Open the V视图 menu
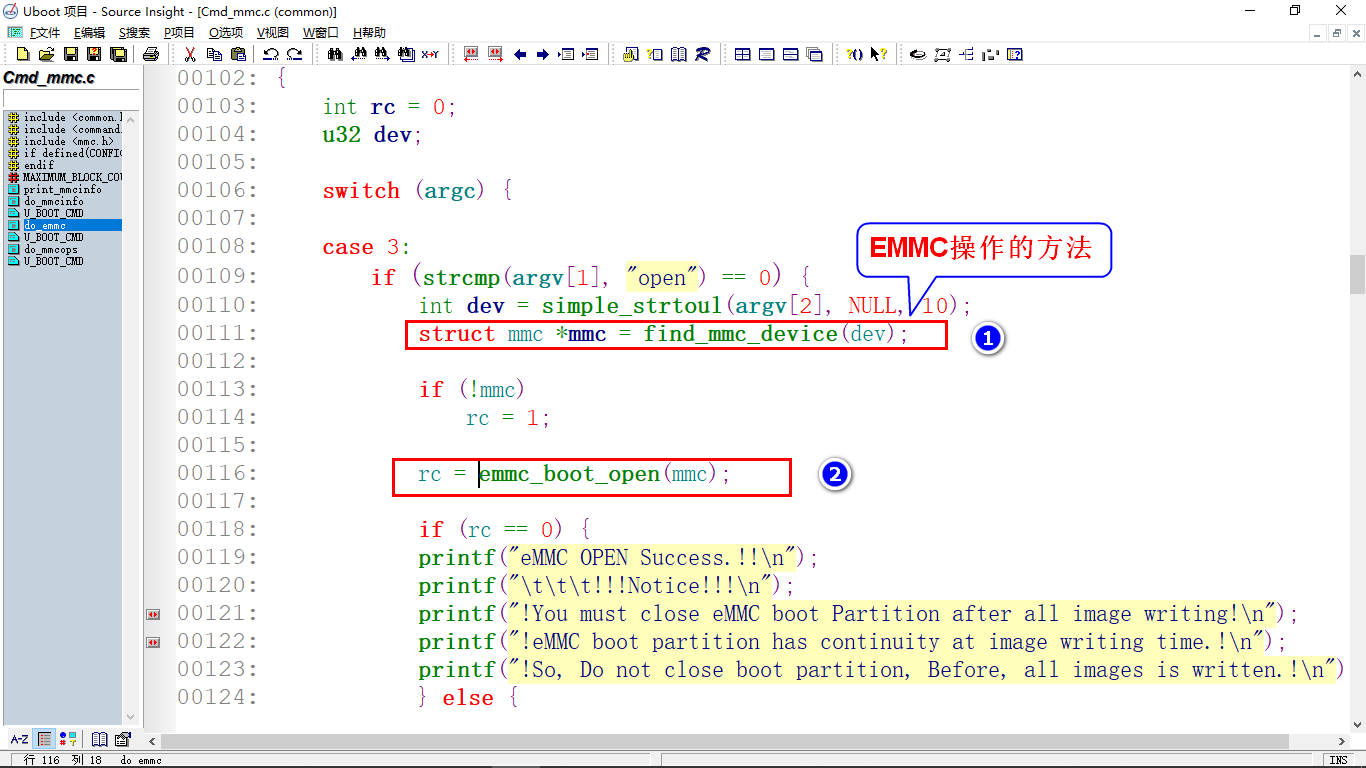The image size is (1366, 768). click(273, 33)
